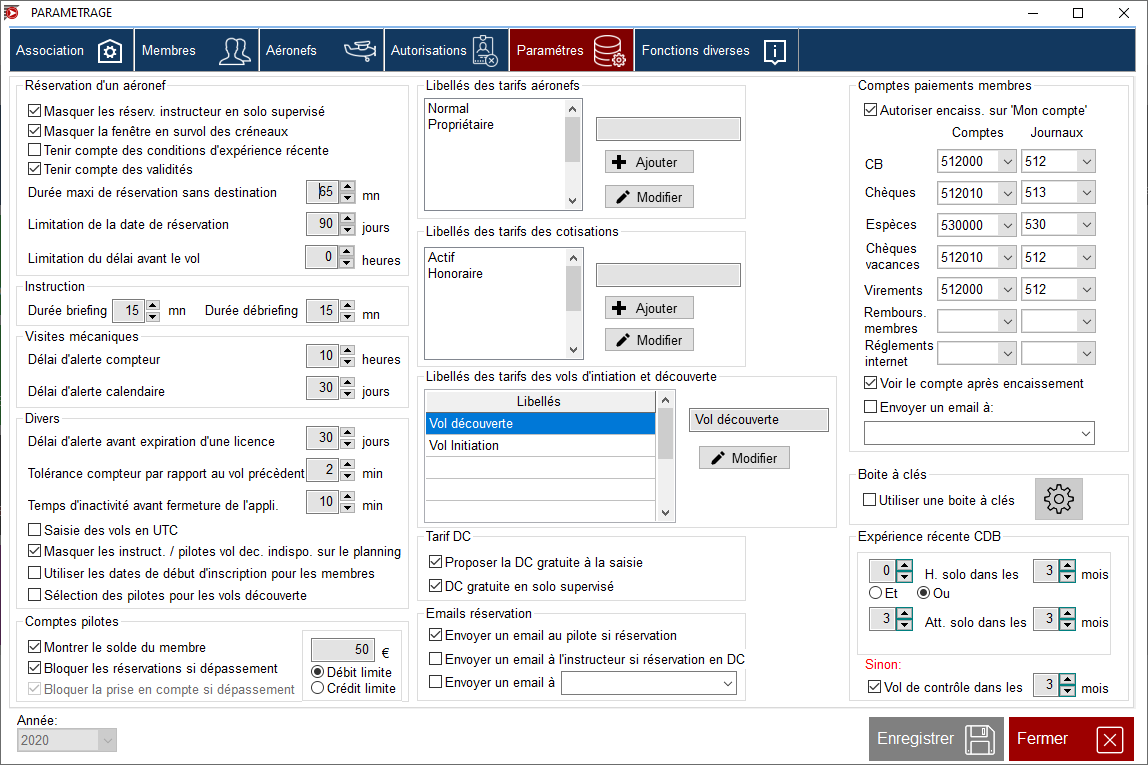This screenshot has height=765, width=1148.
Task: Click plus icon for cotisations Ajouter
Action: (x=619, y=308)
